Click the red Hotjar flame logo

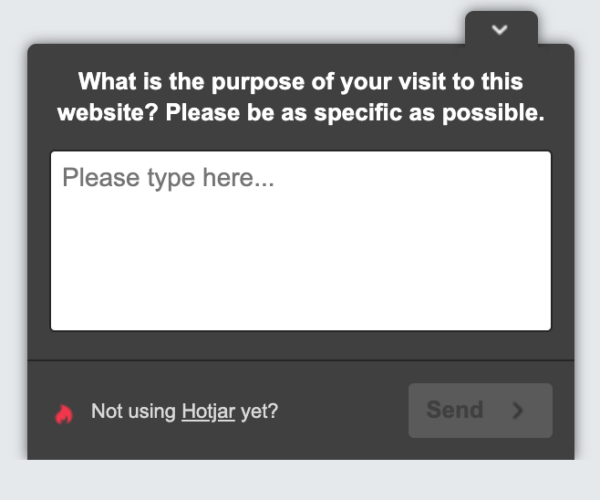tap(64, 412)
